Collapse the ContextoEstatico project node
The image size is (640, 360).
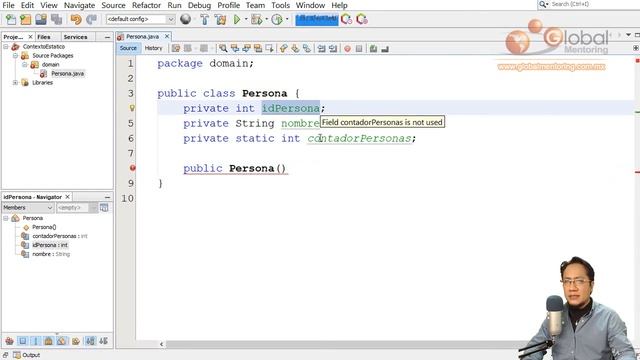tap(6, 47)
